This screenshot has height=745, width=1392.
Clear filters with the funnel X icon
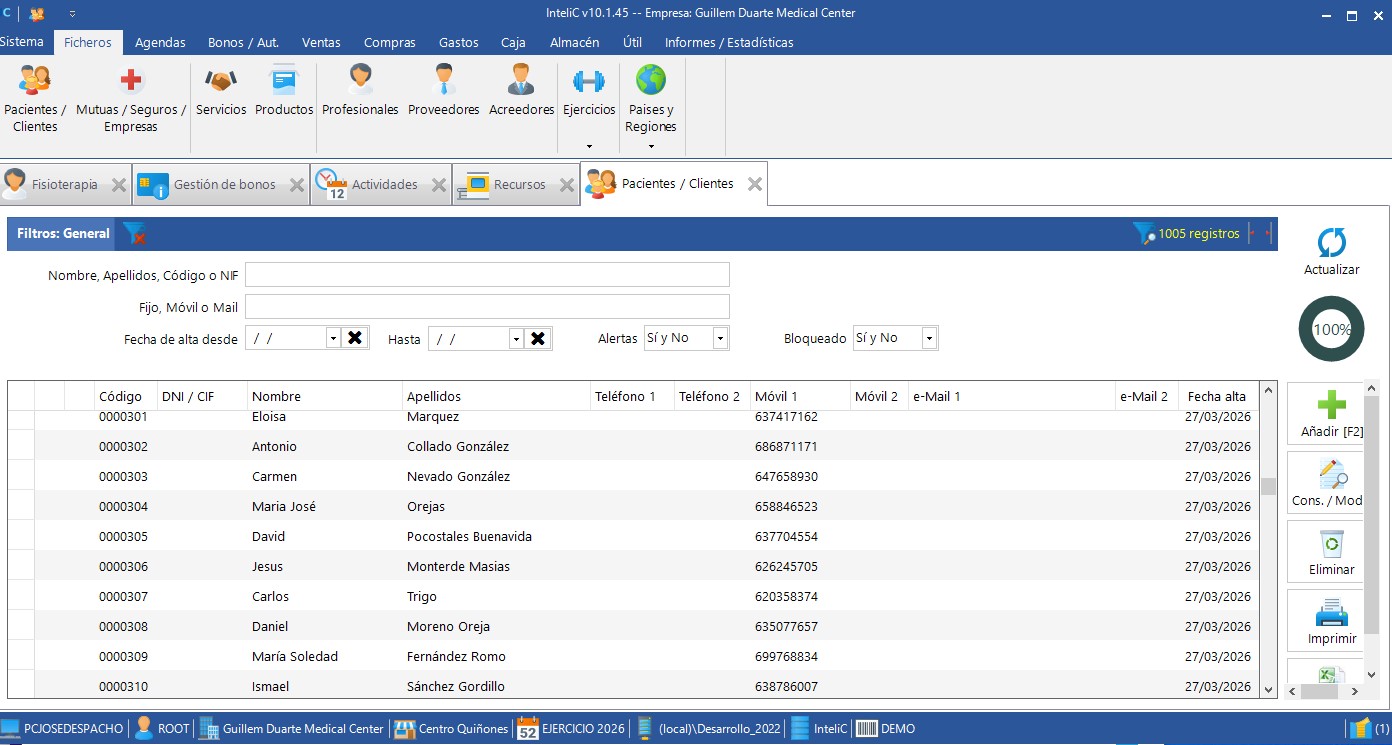pyautogui.click(x=134, y=234)
